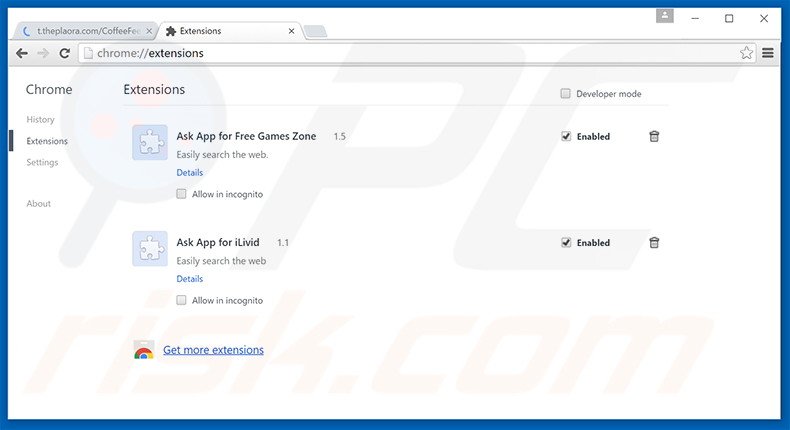Screen dimensions: 790x430
Task: Click Get more extensions link
Action: pyautogui.click(x=213, y=350)
